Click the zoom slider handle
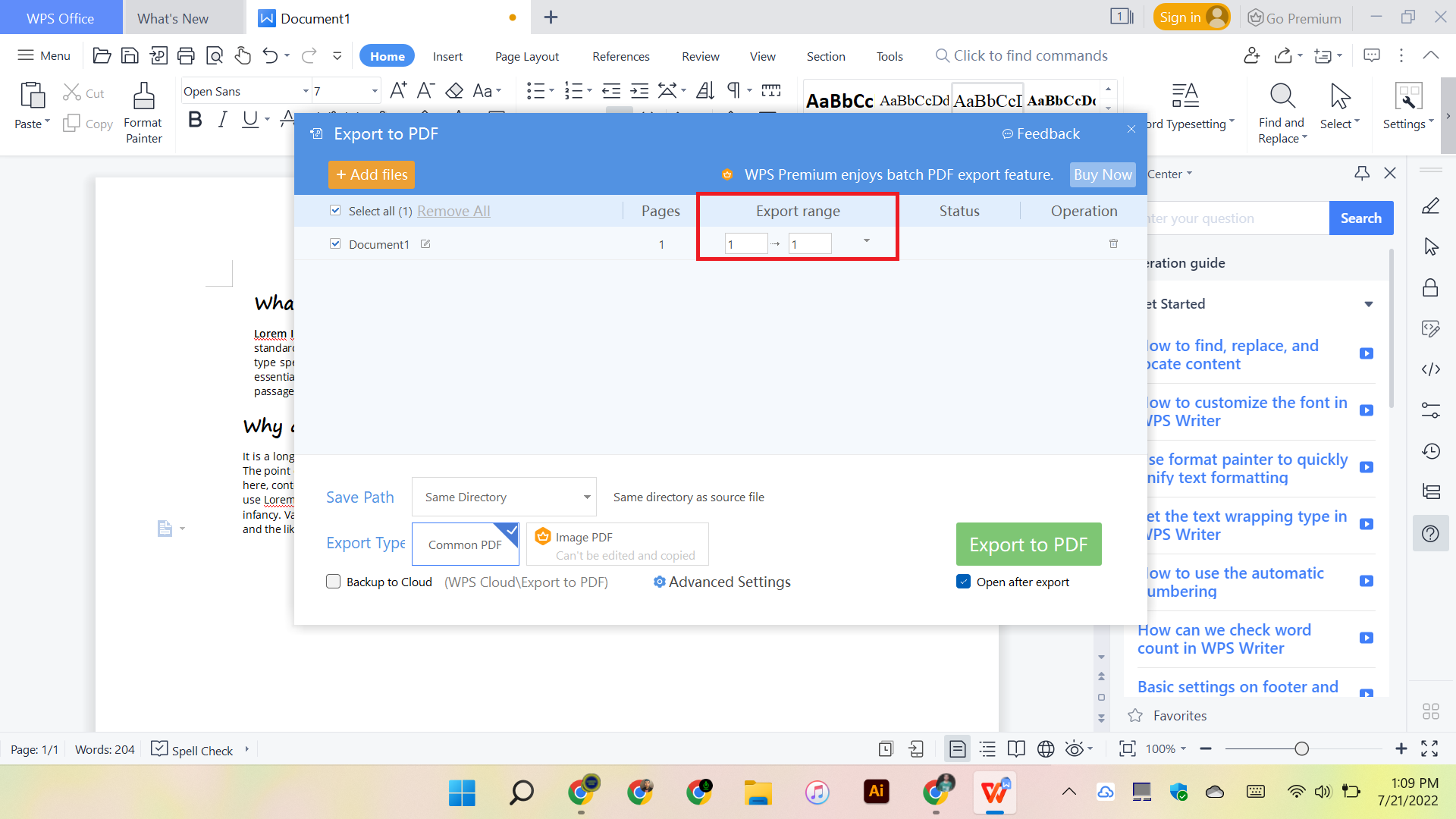This screenshot has height=819, width=1456. click(x=1301, y=749)
